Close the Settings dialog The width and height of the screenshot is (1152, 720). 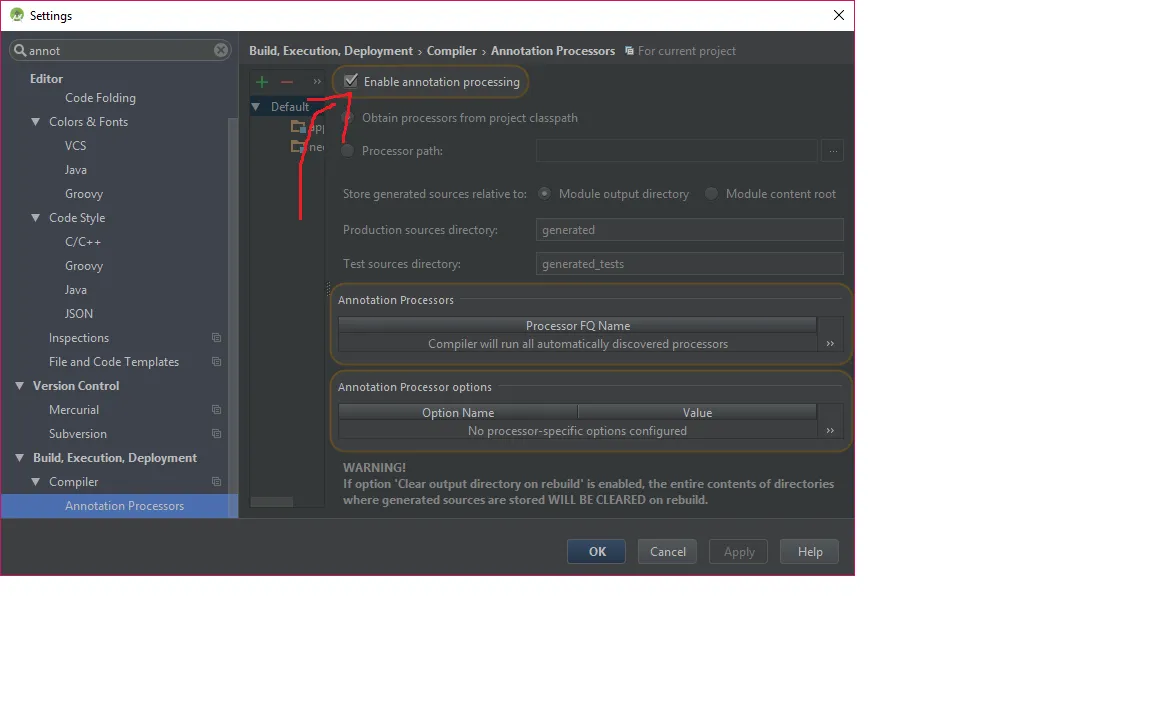pos(838,15)
